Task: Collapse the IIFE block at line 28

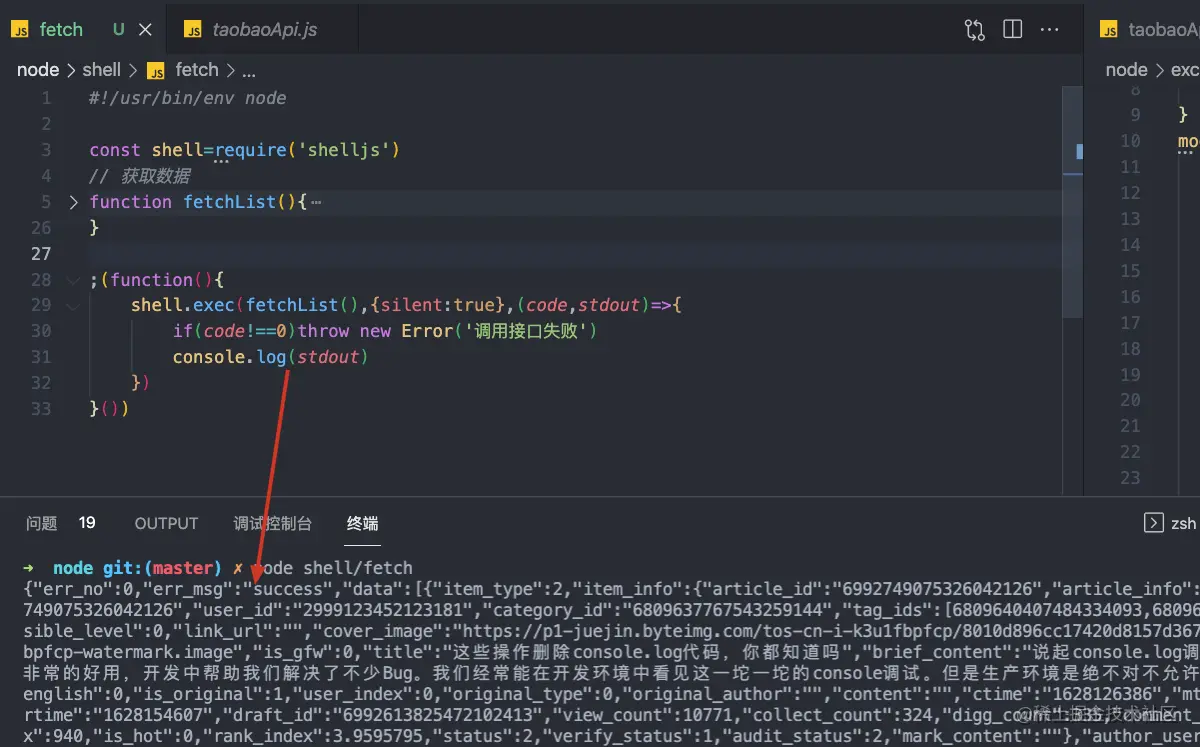Action: click(73, 280)
